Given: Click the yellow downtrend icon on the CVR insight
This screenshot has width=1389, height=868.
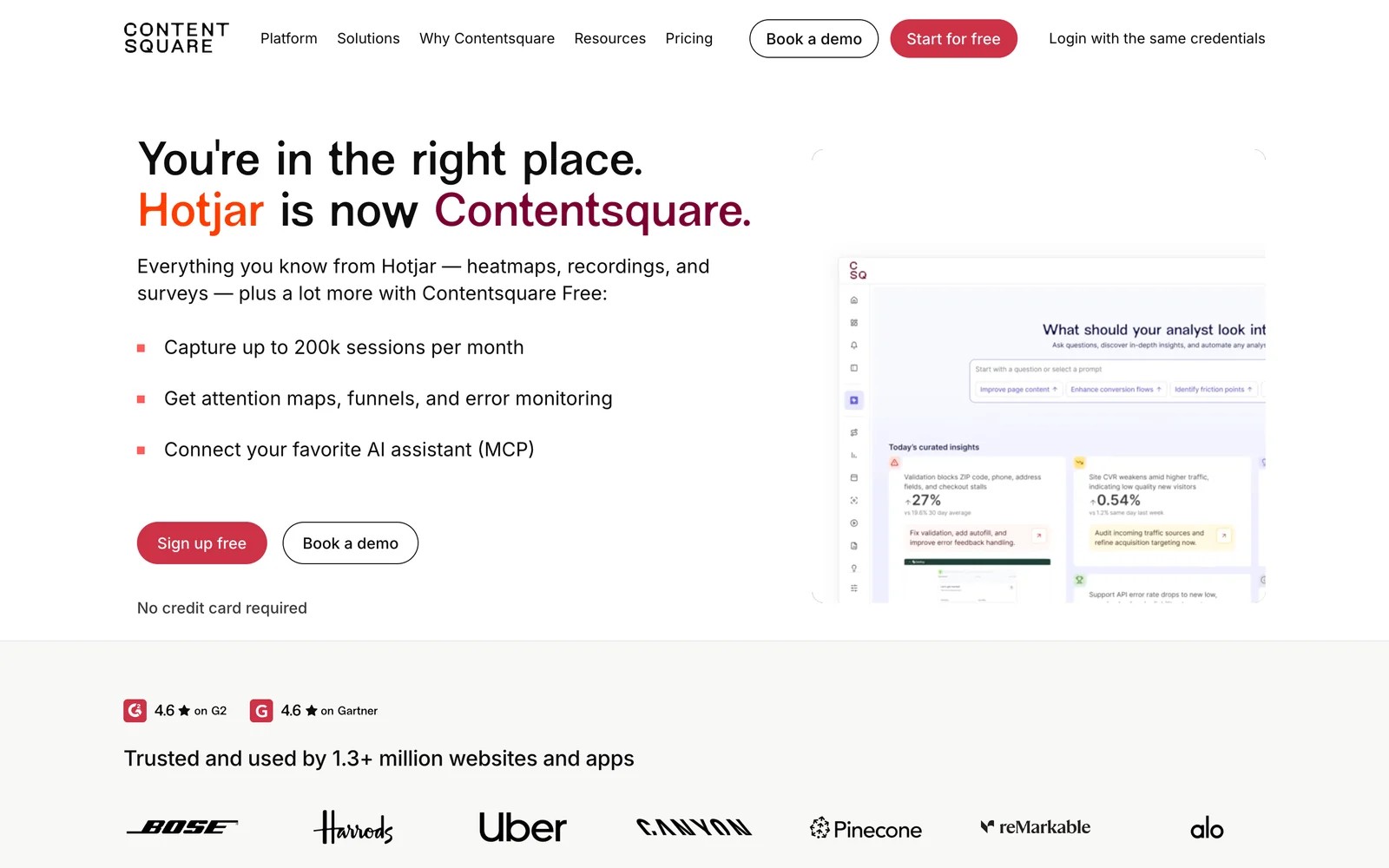Looking at the screenshot, I should click(1079, 463).
